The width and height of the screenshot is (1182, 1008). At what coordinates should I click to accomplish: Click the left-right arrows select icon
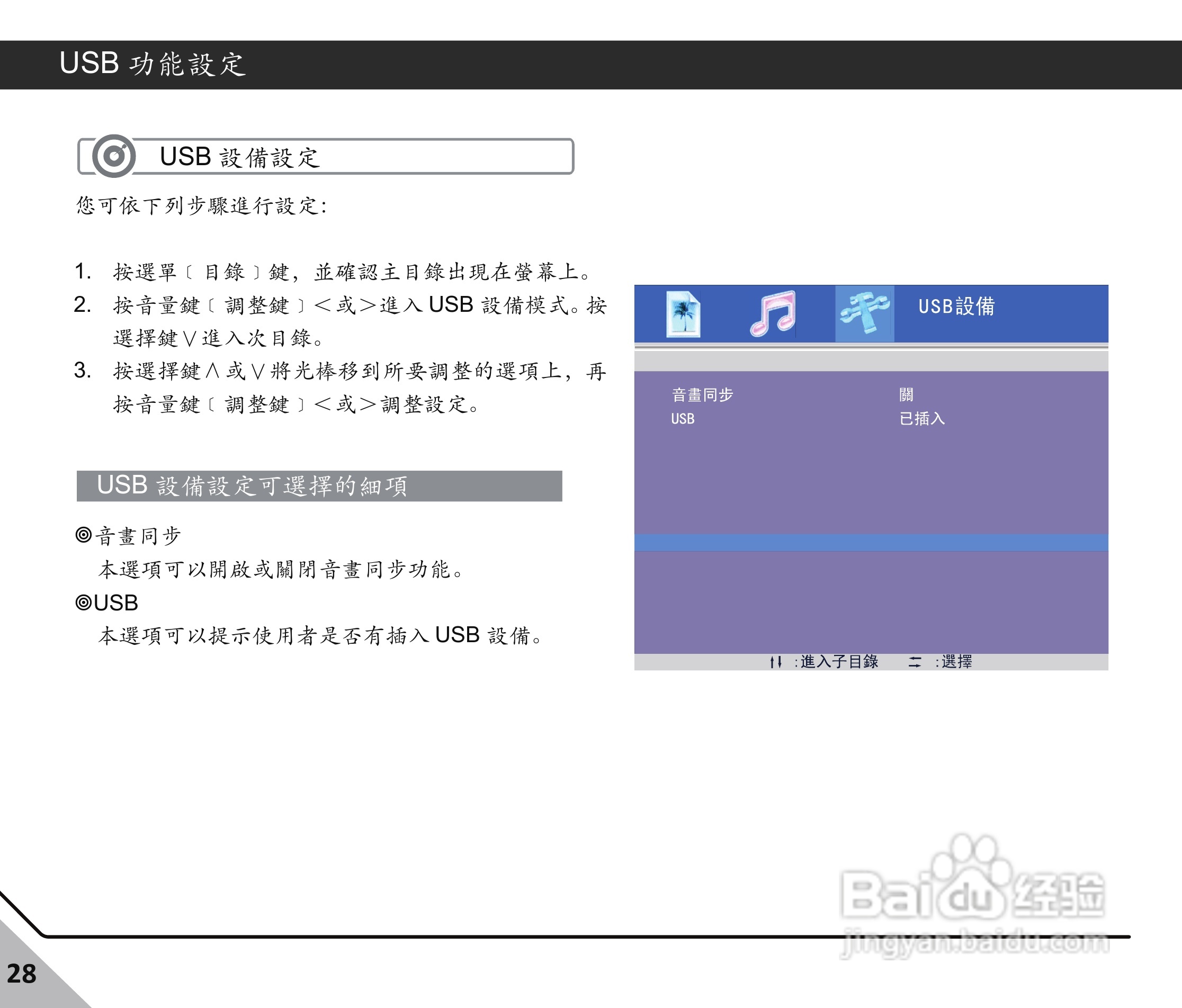pyautogui.click(x=915, y=662)
